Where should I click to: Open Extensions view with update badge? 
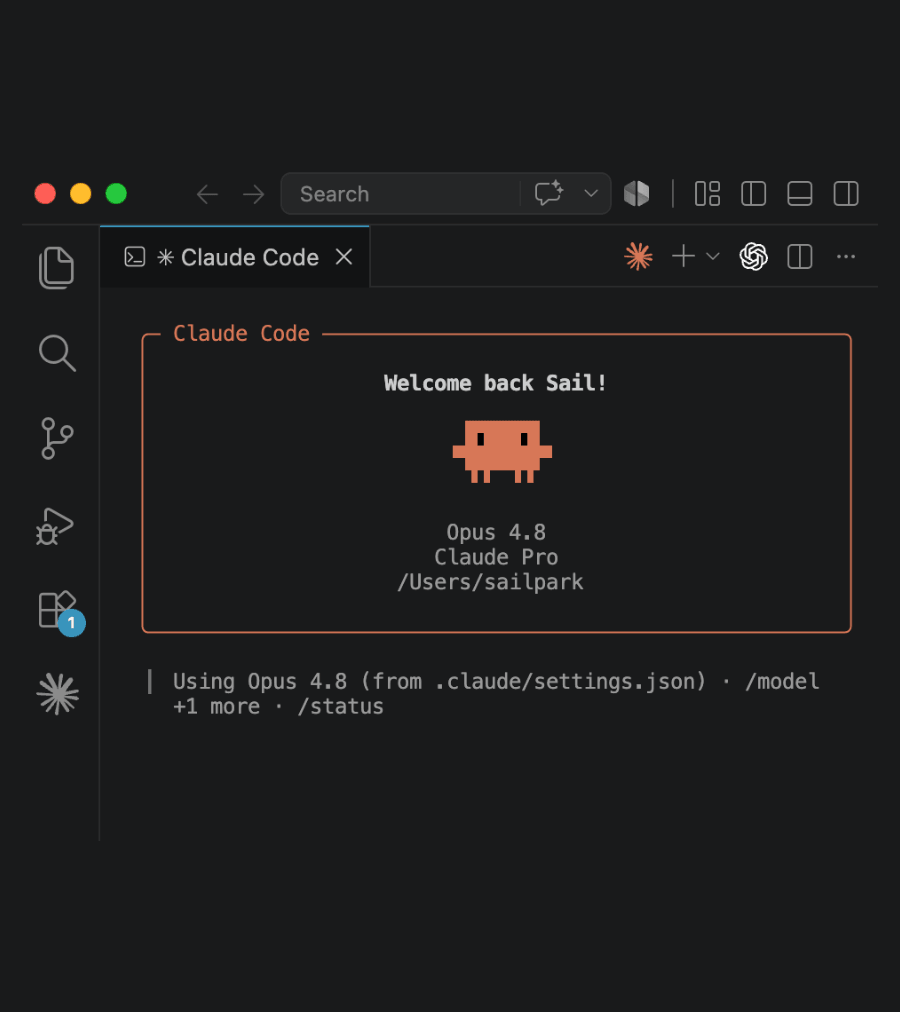click(x=61, y=612)
